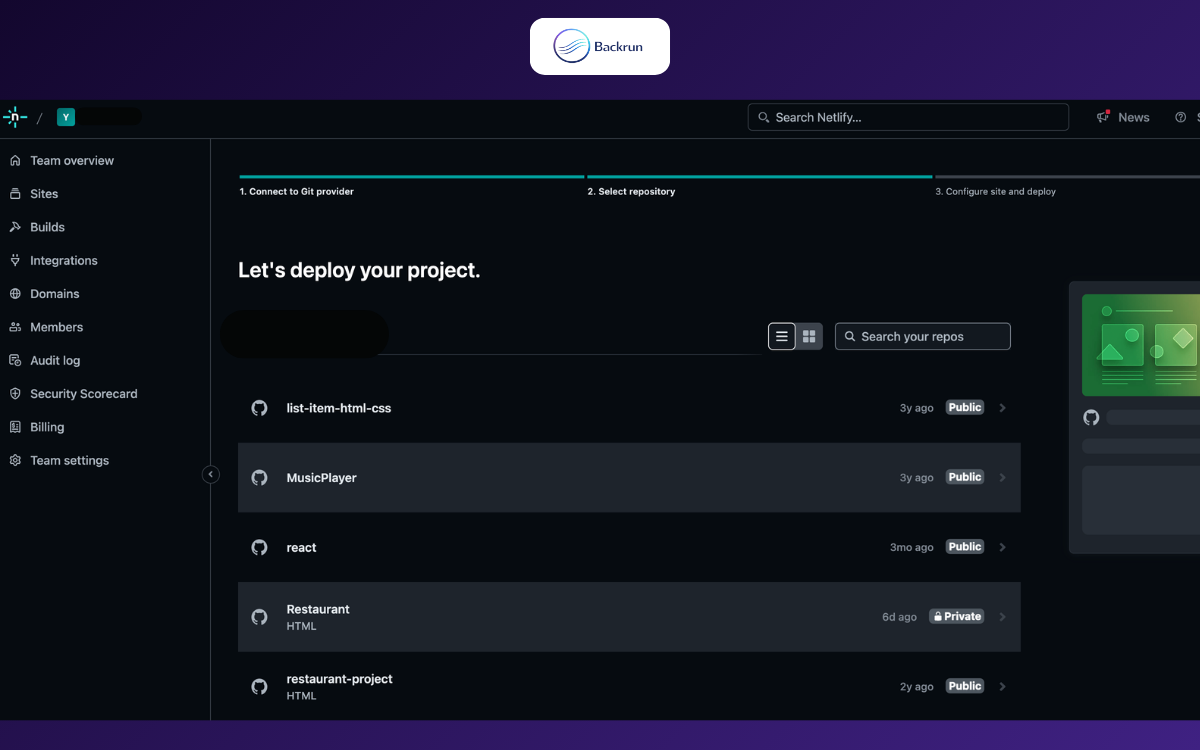
Task: Click the Netlify logo icon
Action: click(15, 117)
